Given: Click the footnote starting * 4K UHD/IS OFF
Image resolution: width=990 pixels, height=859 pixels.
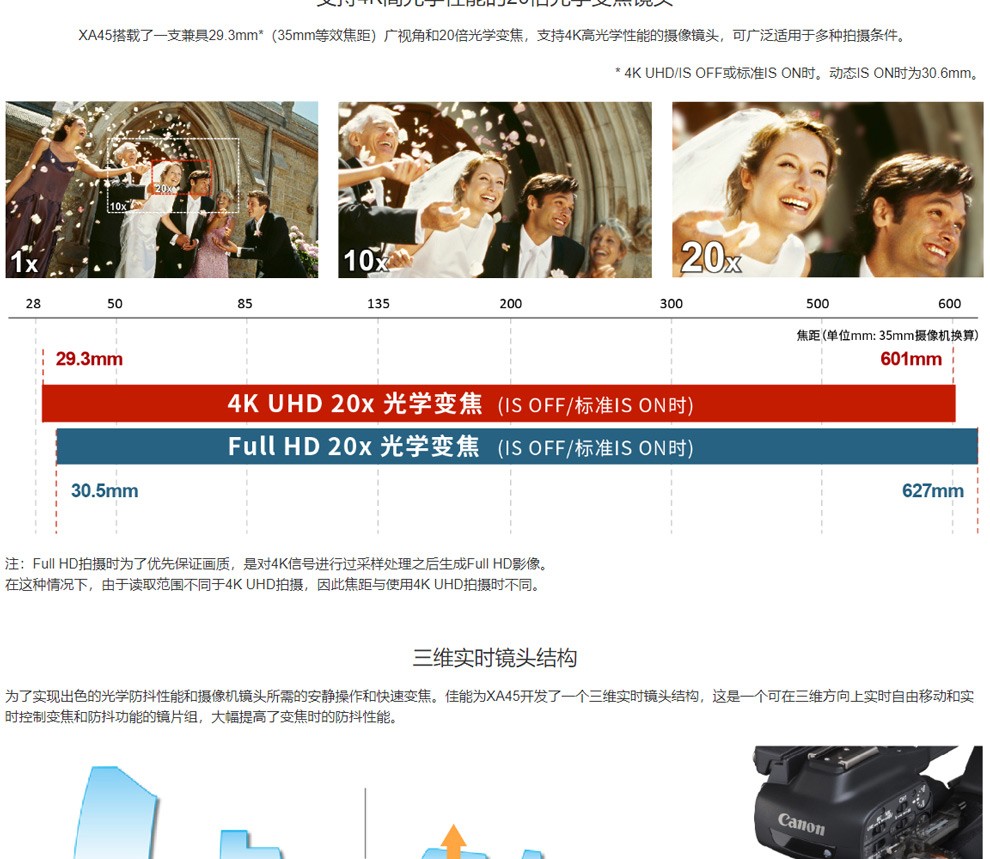Looking at the screenshot, I should point(797,73).
